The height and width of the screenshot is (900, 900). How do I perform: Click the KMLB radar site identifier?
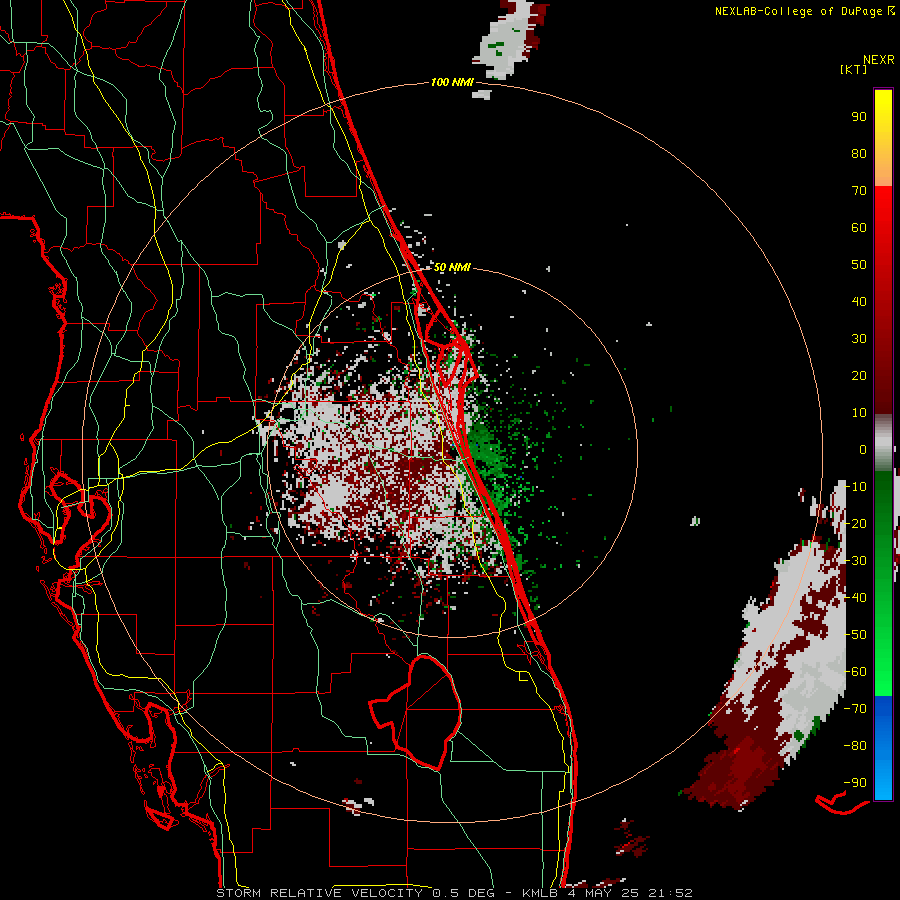pyautogui.click(x=540, y=893)
